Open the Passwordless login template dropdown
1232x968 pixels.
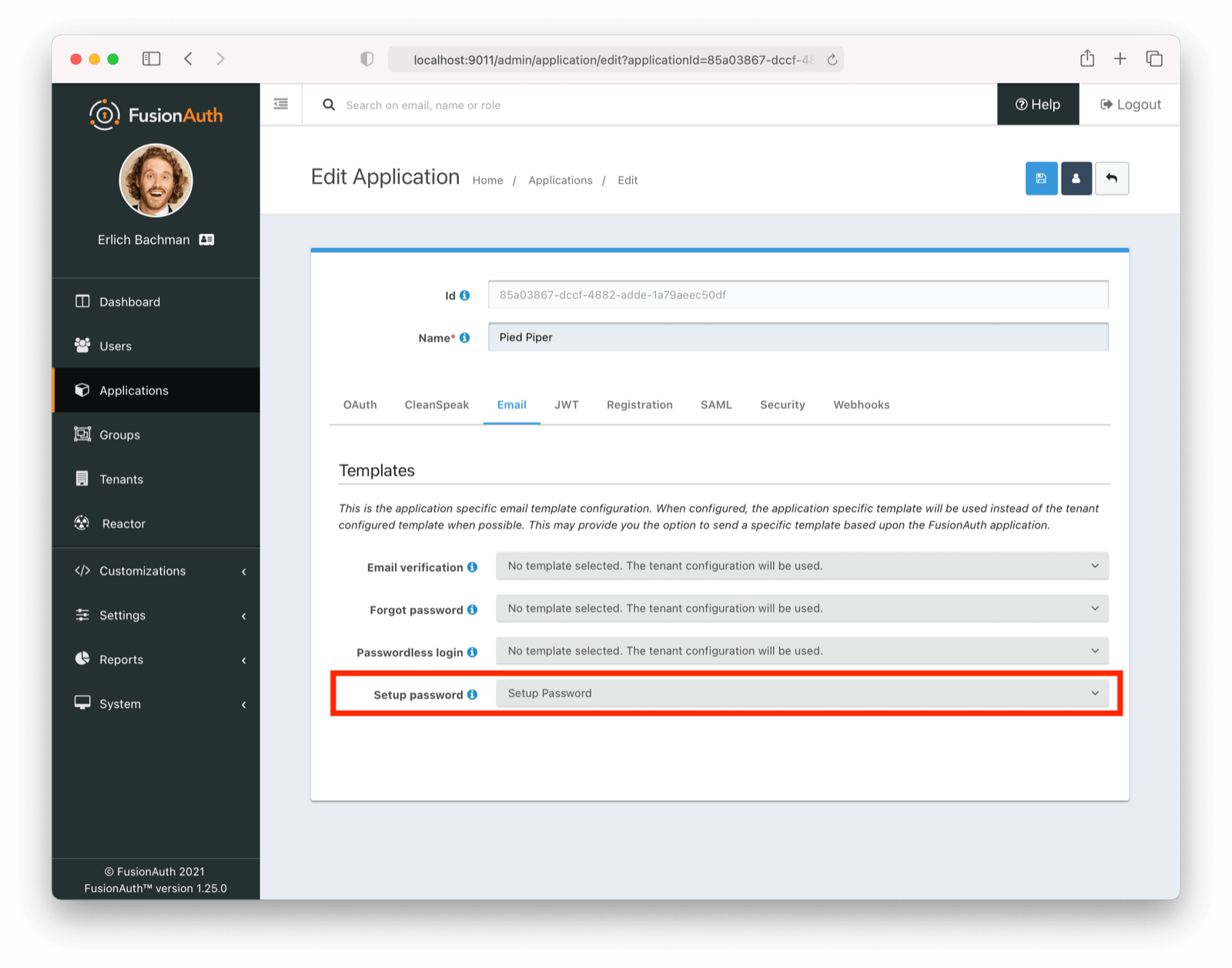(x=802, y=651)
